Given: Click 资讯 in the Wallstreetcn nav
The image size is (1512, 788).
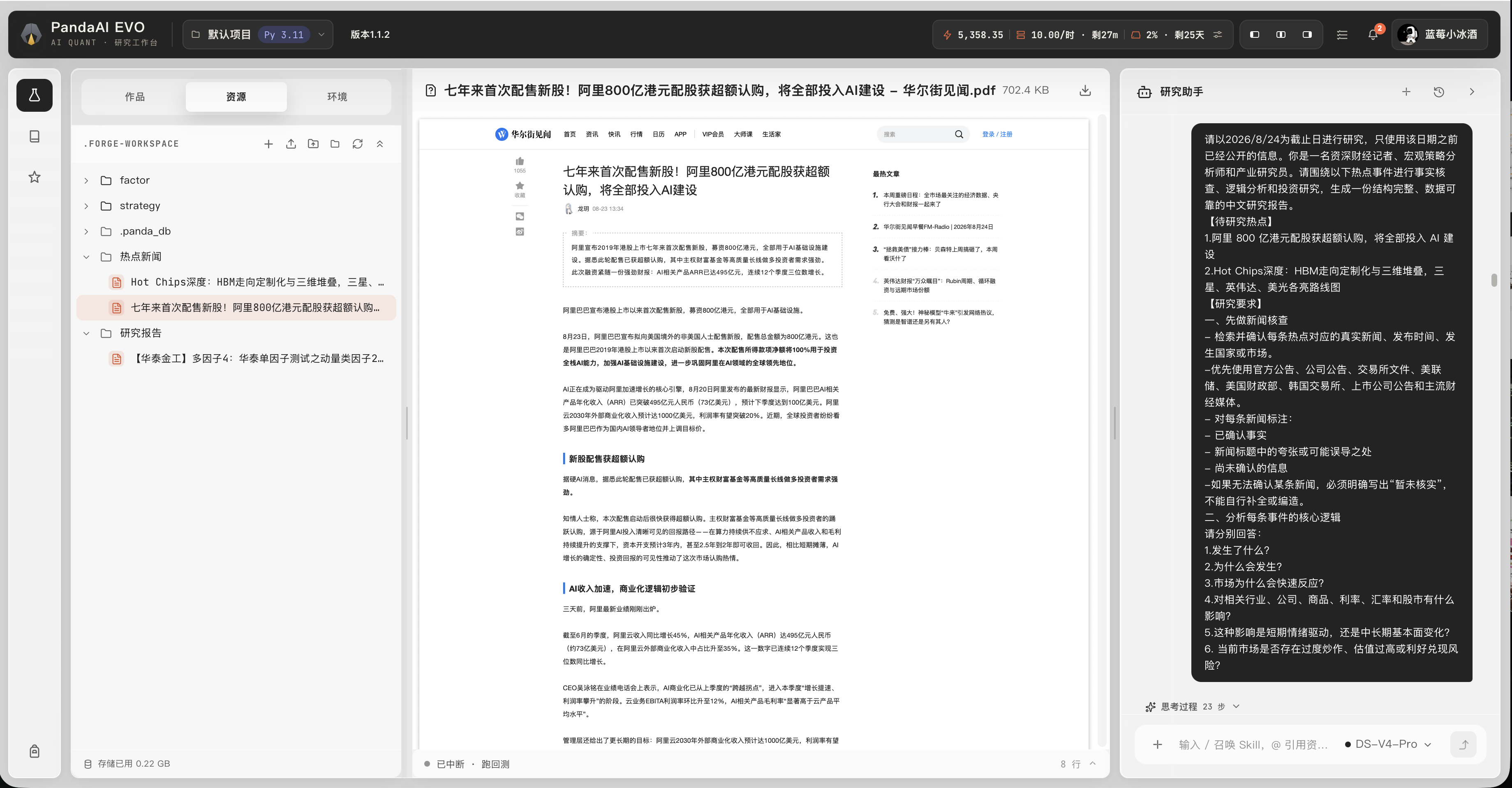Looking at the screenshot, I should [592, 134].
